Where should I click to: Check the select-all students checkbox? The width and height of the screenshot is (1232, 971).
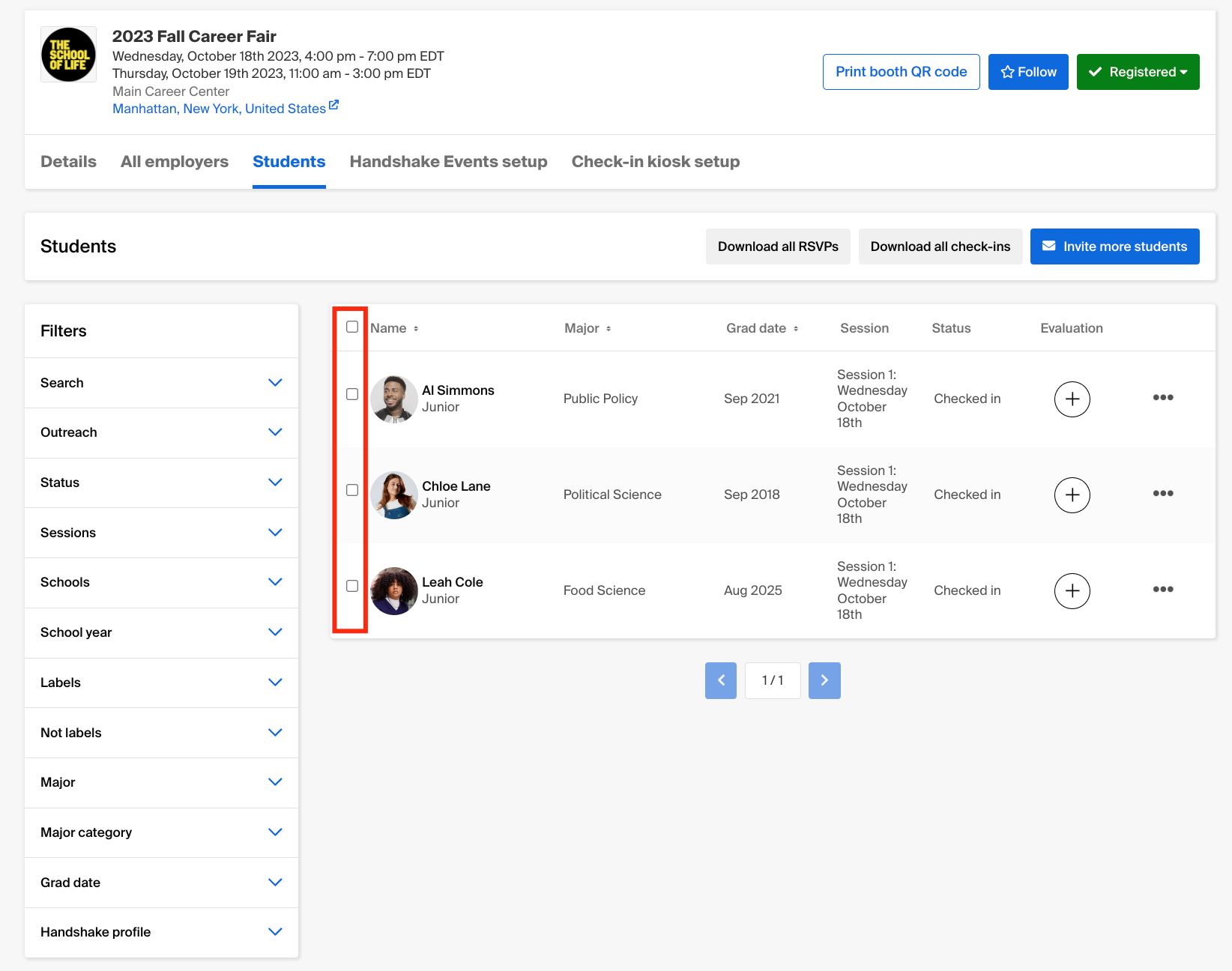point(351,327)
